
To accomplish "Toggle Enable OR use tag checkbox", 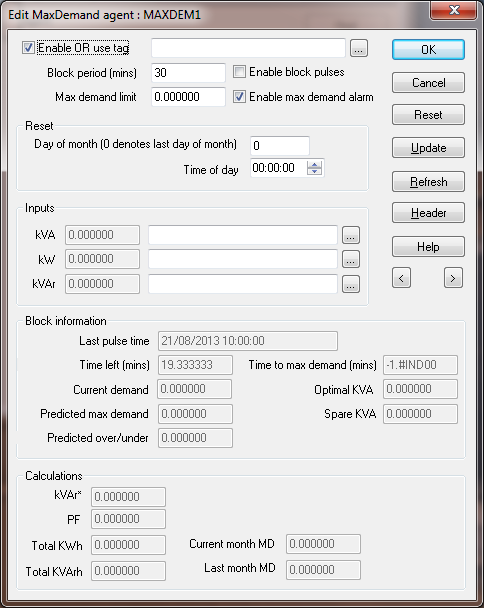I will [x=28, y=48].
